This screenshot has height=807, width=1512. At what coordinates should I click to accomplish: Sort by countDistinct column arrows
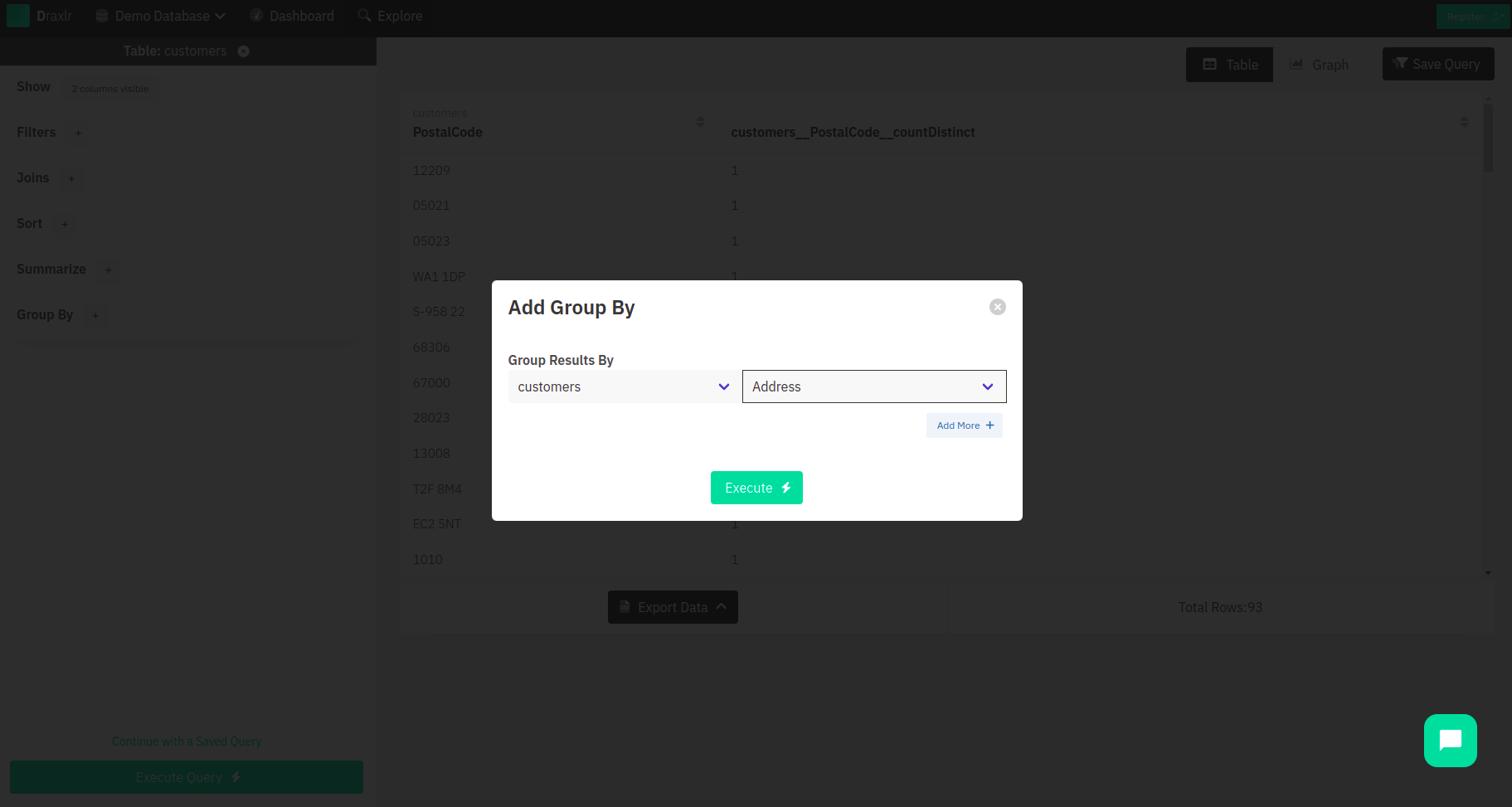(x=1464, y=122)
